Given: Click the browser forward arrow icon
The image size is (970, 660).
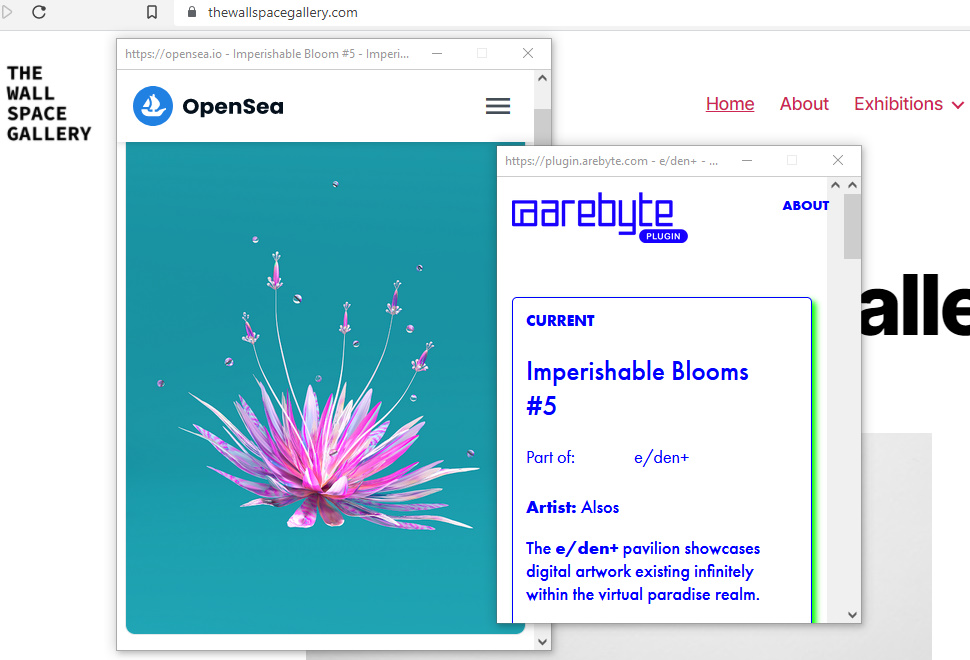Looking at the screenshot, I should point(7,12).
